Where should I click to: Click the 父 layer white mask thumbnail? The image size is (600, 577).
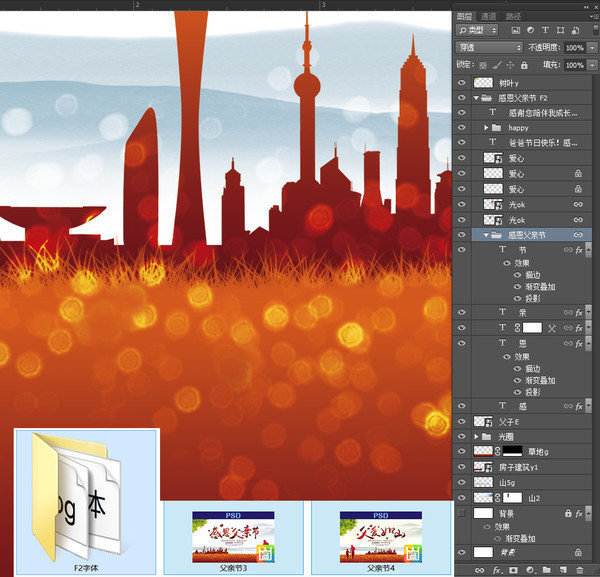[532, 328]
